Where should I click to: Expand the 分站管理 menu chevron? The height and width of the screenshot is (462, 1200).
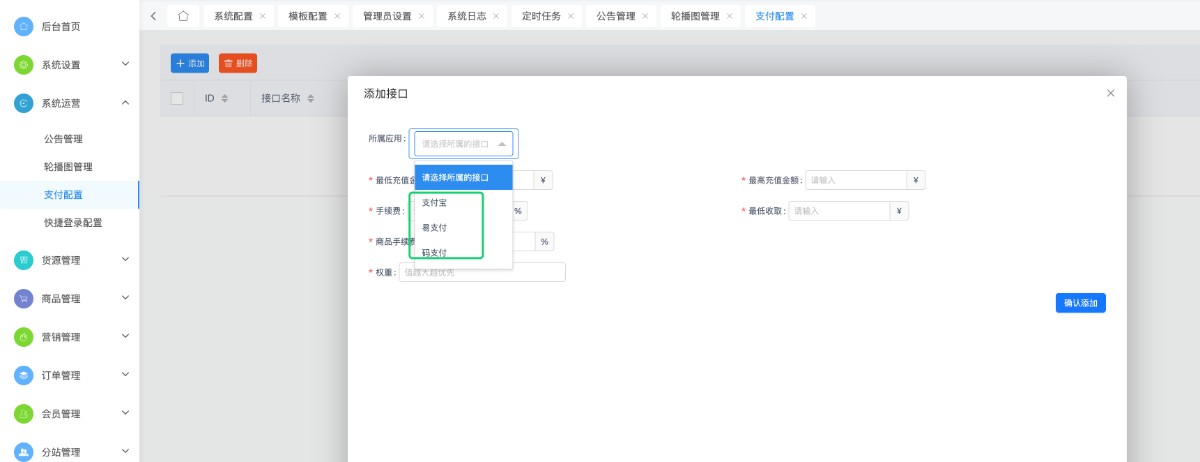click(x=125, y=450)
